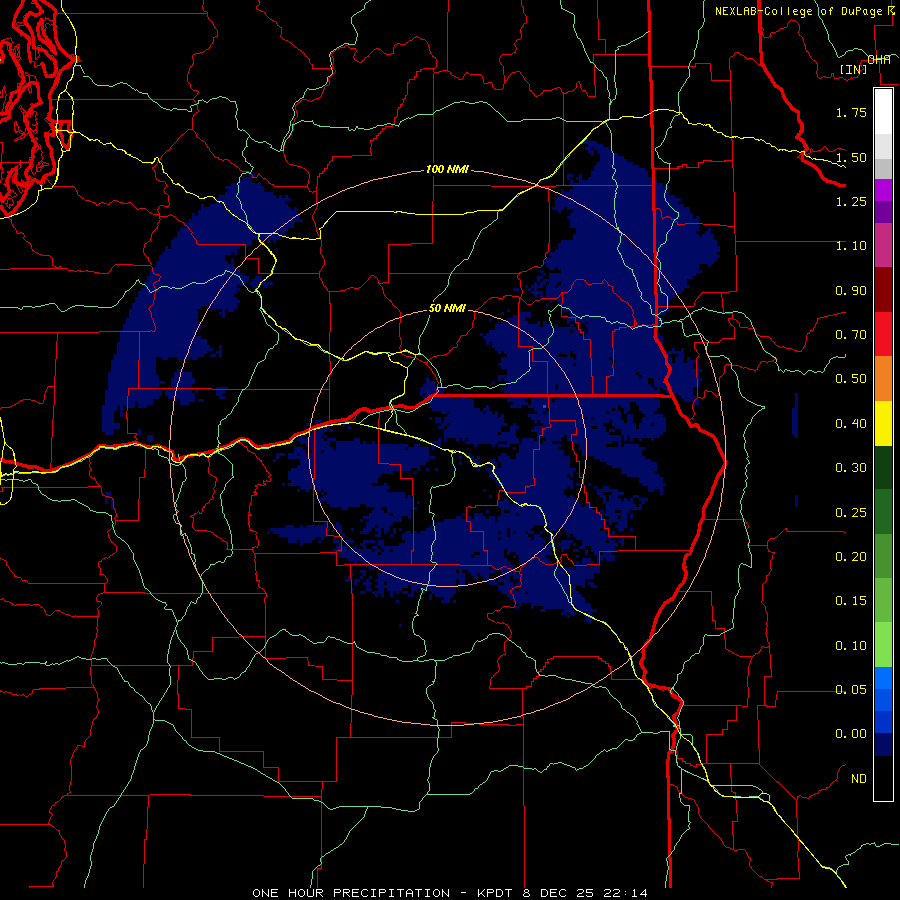Select the orange swatch beside 0.50
The image size is (900, 900).
coord(883,379)
